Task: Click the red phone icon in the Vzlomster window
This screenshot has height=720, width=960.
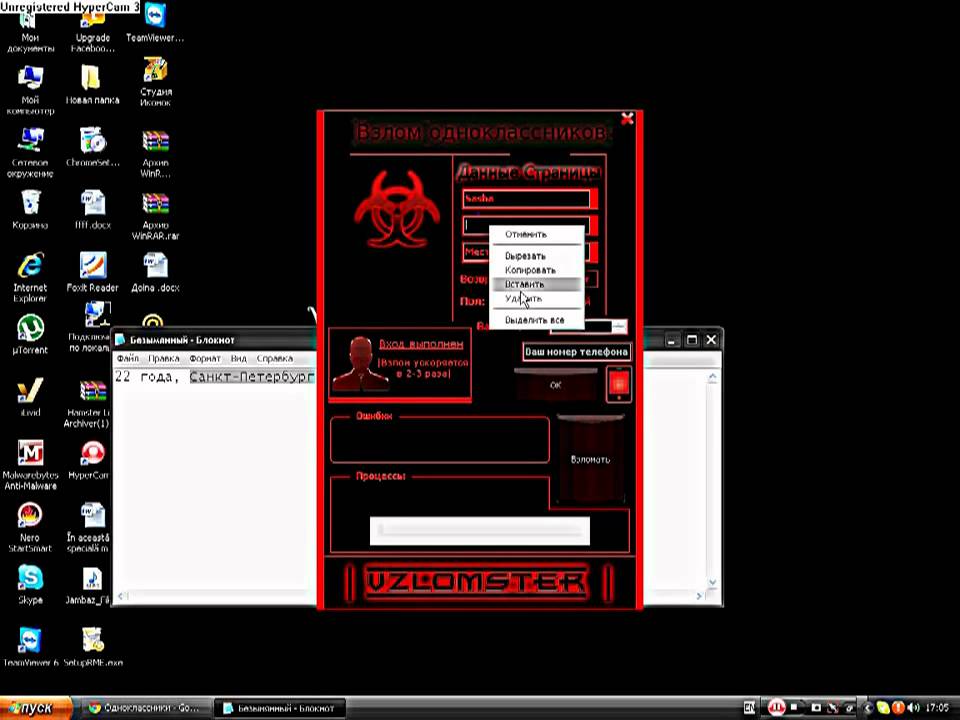Action: [x=618, y=384]
